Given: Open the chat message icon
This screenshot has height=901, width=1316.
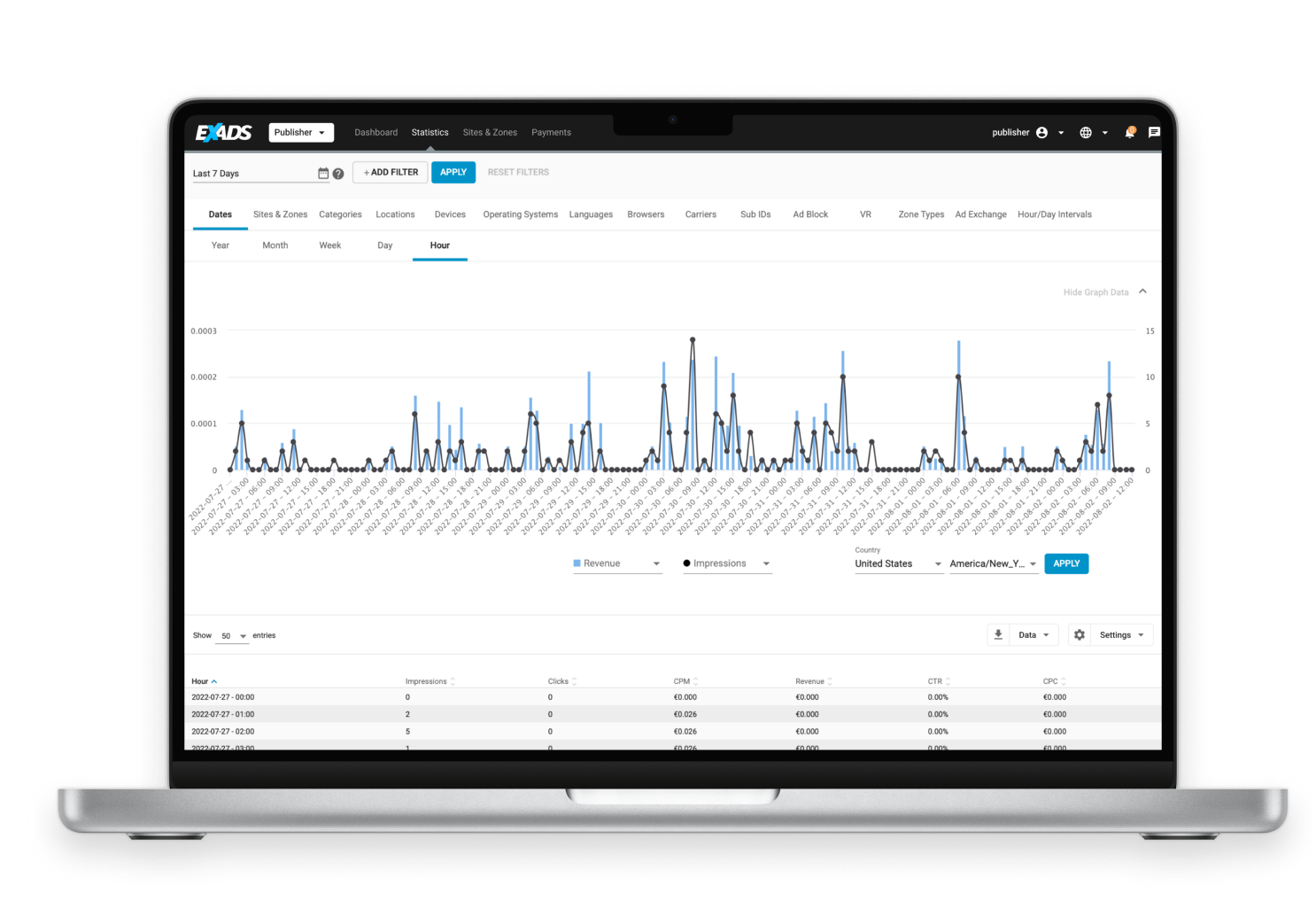Looking at the screenshot, I should point(1153,132).
